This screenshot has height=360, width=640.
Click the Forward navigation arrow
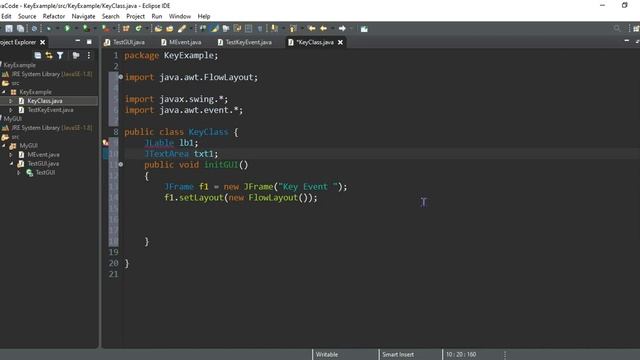tap(342, 29)
